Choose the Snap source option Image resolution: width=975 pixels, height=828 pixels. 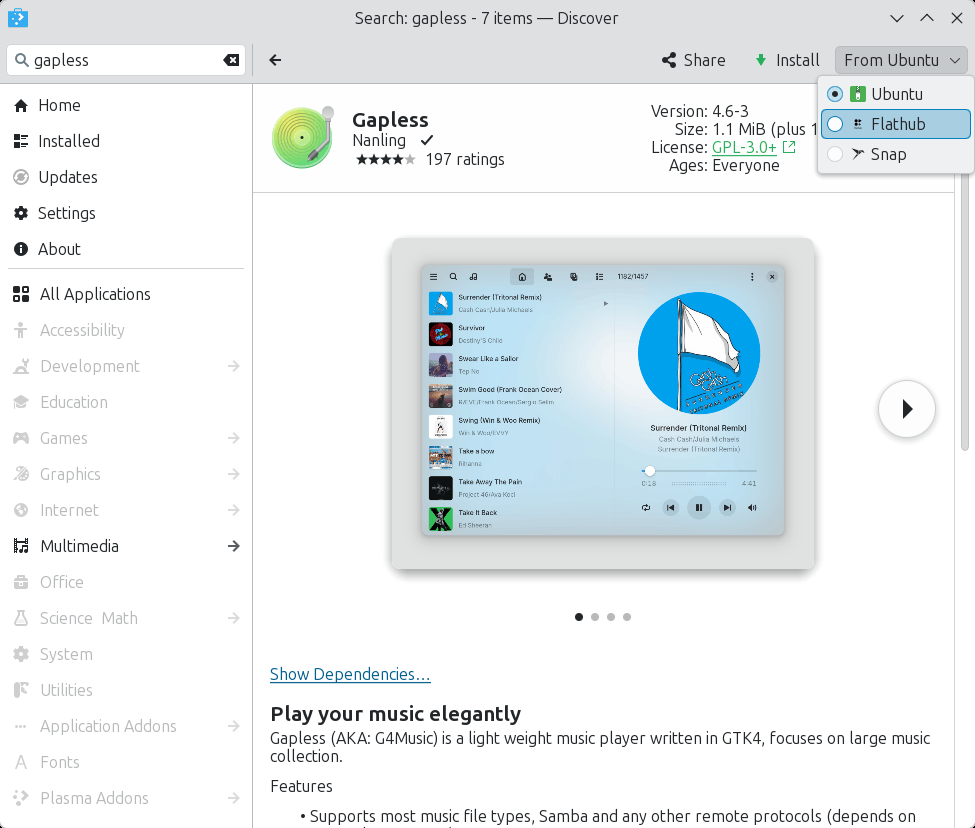(887, 154)
